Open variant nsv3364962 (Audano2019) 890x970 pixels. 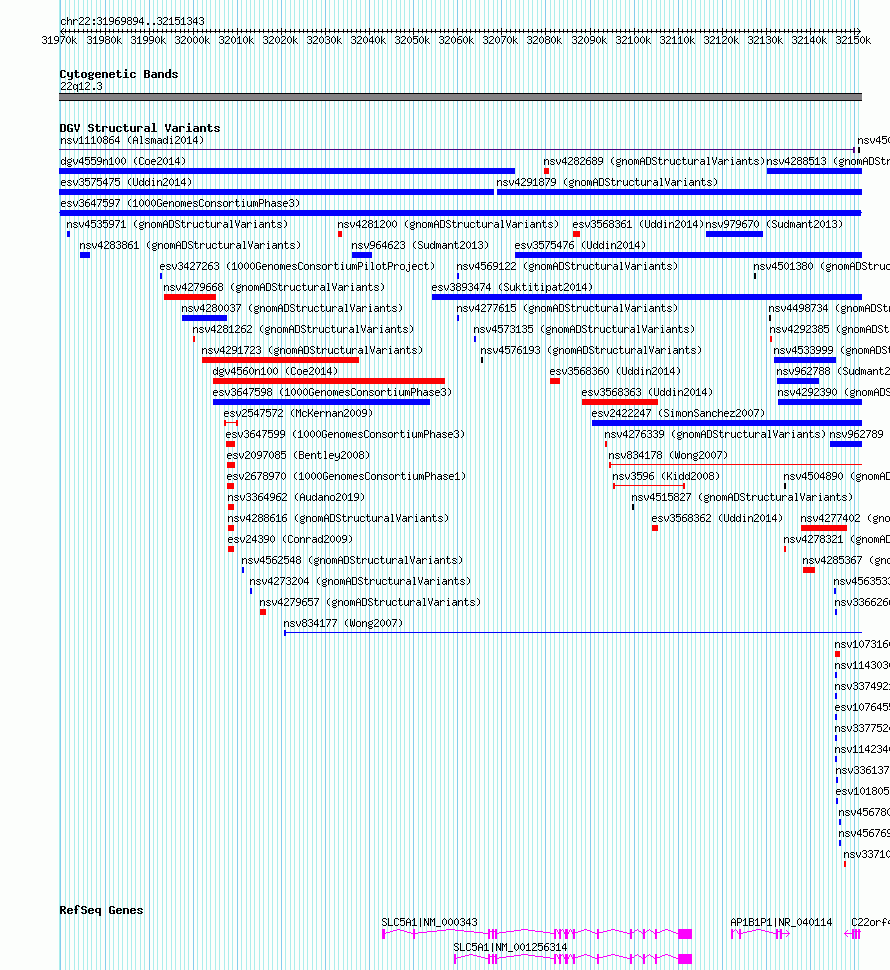(x=296, y=498)
